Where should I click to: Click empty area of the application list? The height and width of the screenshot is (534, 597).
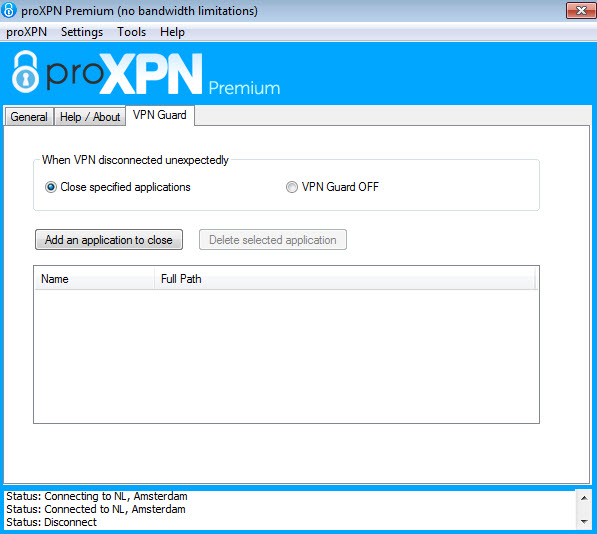tap(286, 356)
